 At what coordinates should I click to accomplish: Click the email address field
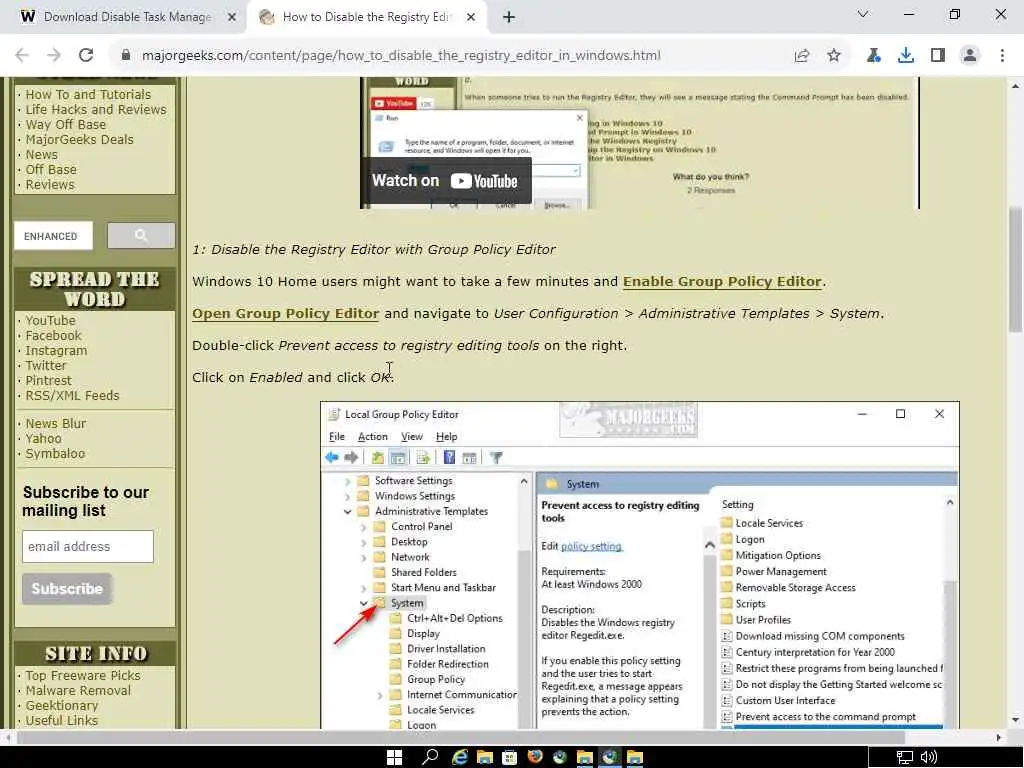pos(88,547)
